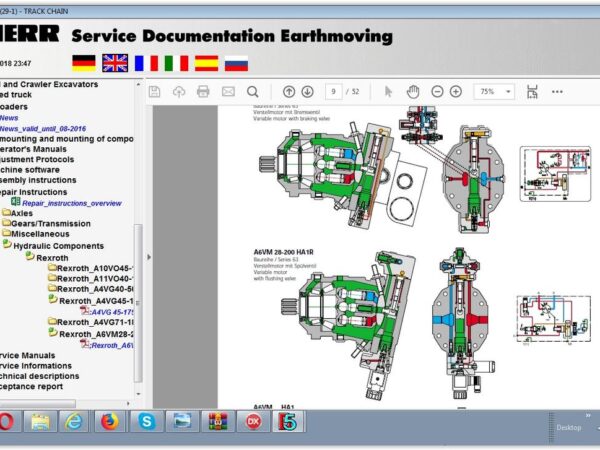Select the French flag language
The height and width of the screenshot is (450, 600).
point(146,63)
